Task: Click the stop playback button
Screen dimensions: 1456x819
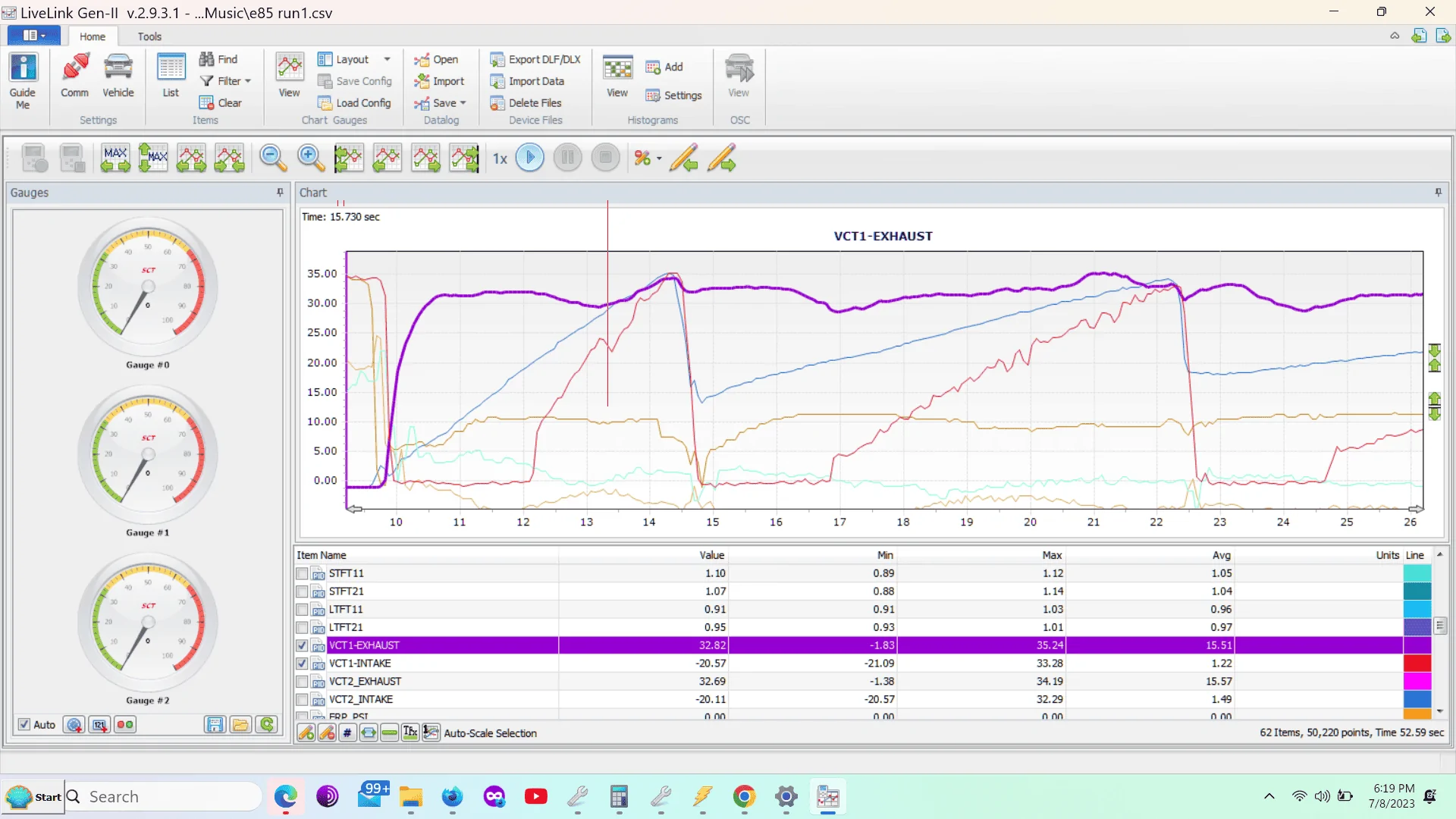Action: pos(605,158)
